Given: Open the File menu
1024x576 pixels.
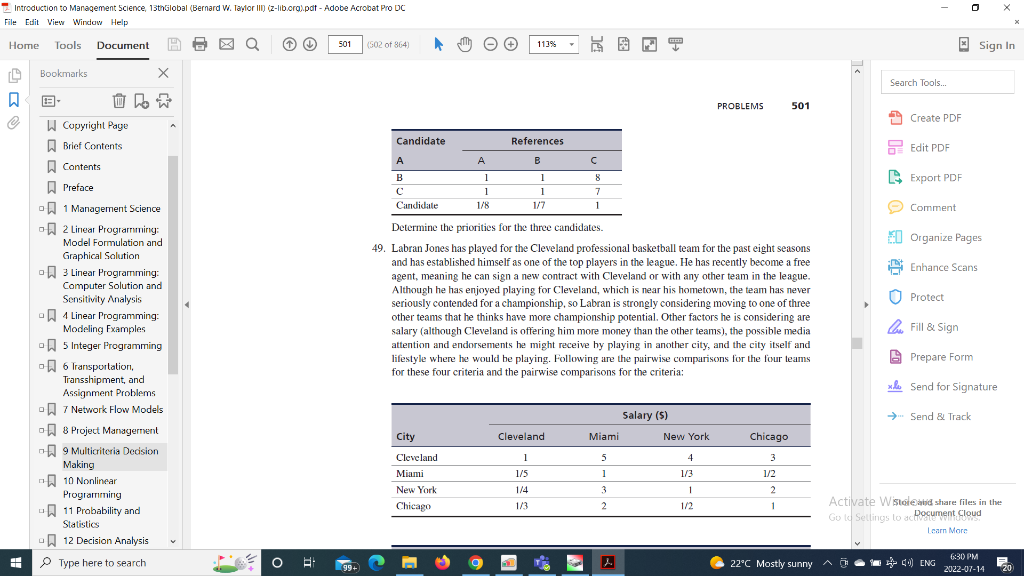Looking at the screenshot, I should tap(10, 22).
